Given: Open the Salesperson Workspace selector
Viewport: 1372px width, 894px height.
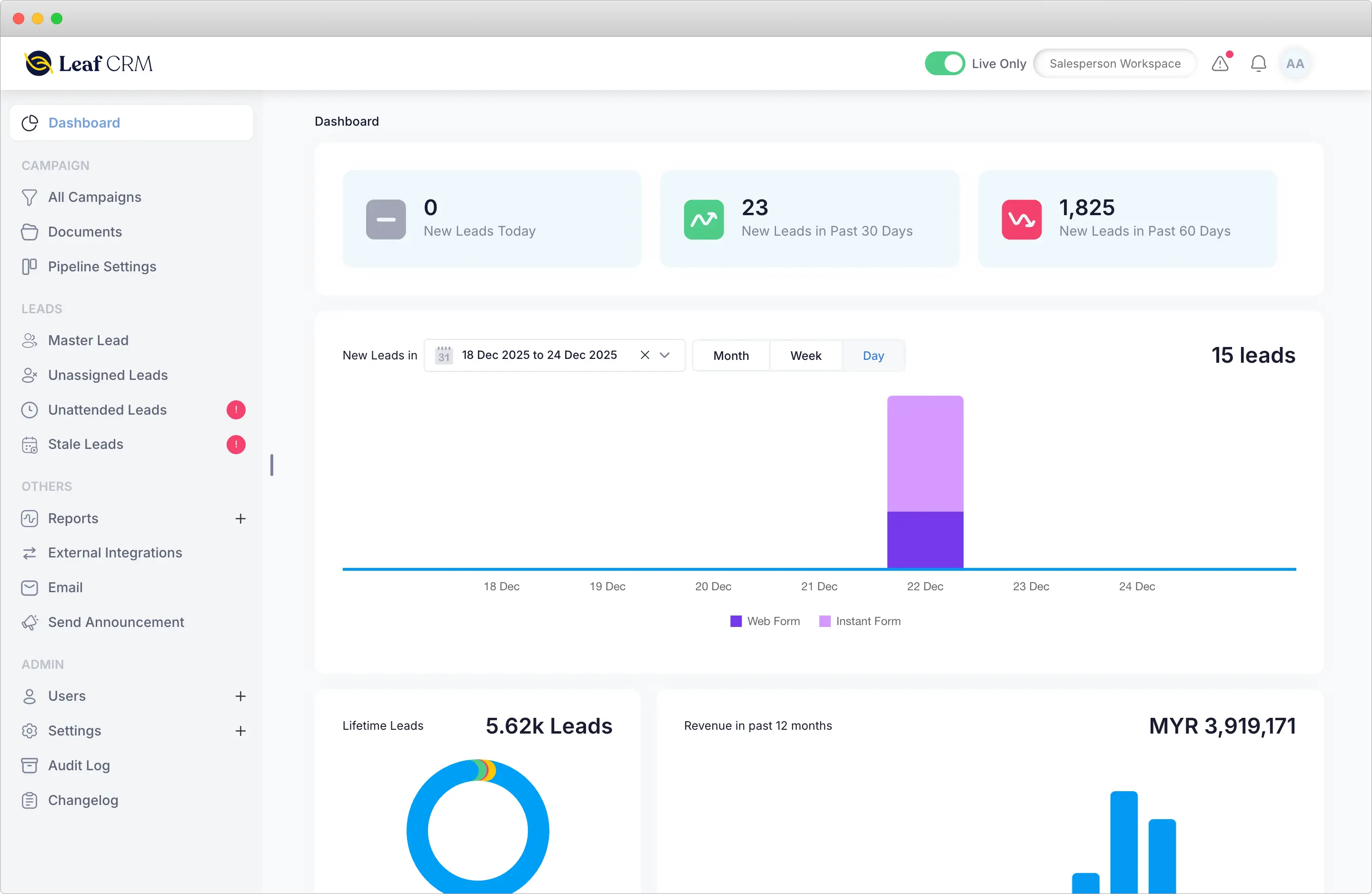Looking at the screenshot, I should (1114, 63).
